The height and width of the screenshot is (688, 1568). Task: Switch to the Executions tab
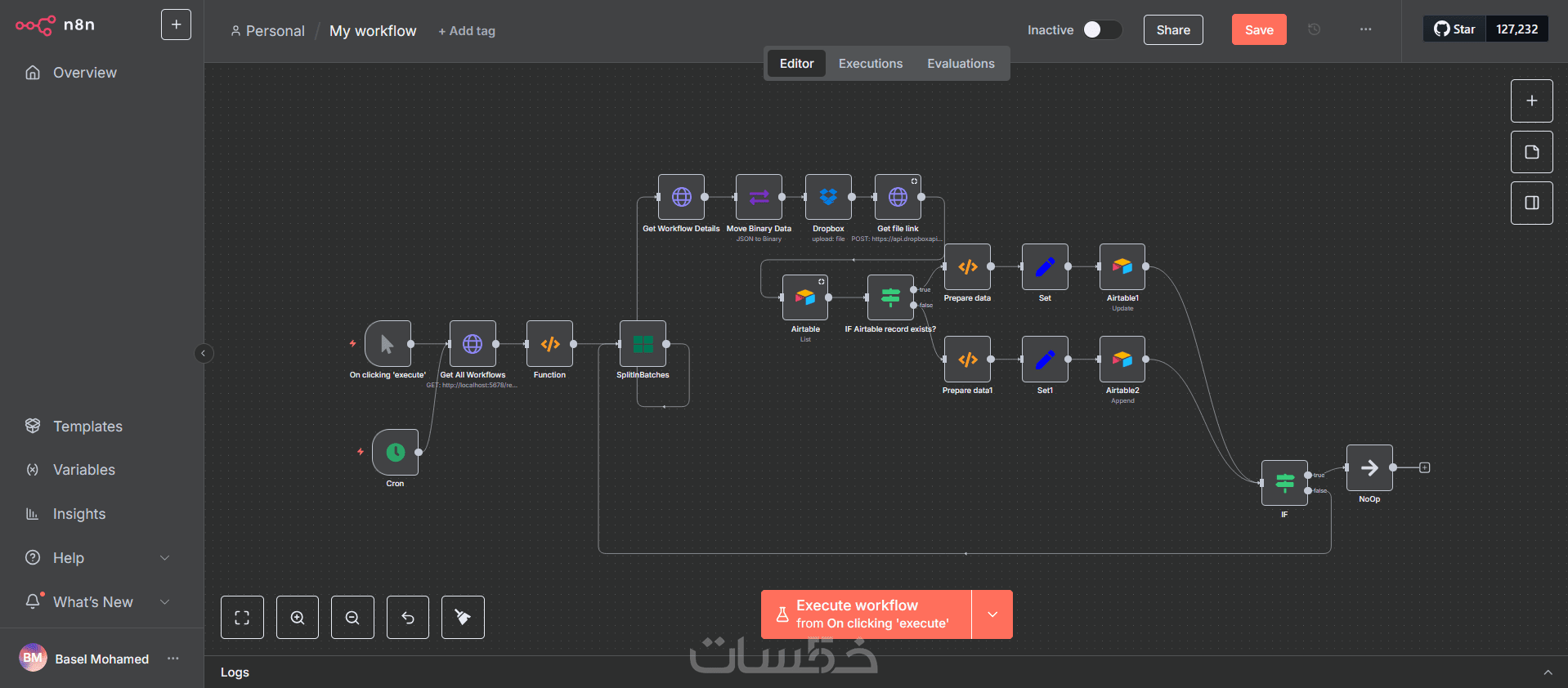coord(871,64)
